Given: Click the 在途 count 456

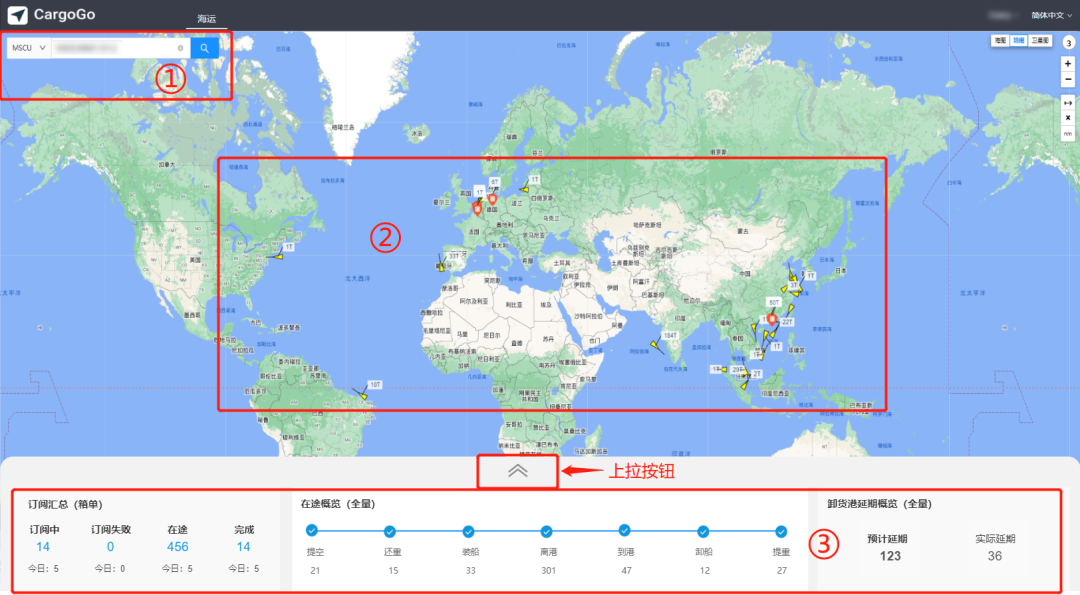Looking at the screenshot, I should coord(177,547).
